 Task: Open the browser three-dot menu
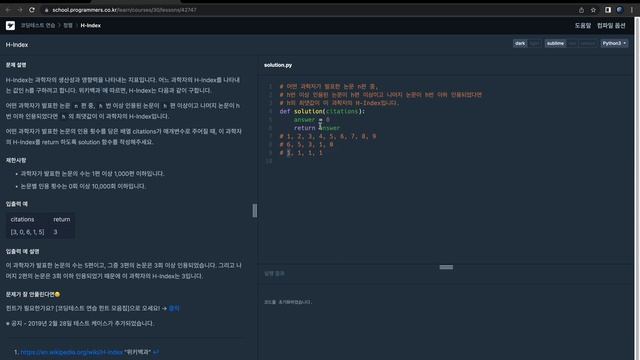tap(631, 10)
